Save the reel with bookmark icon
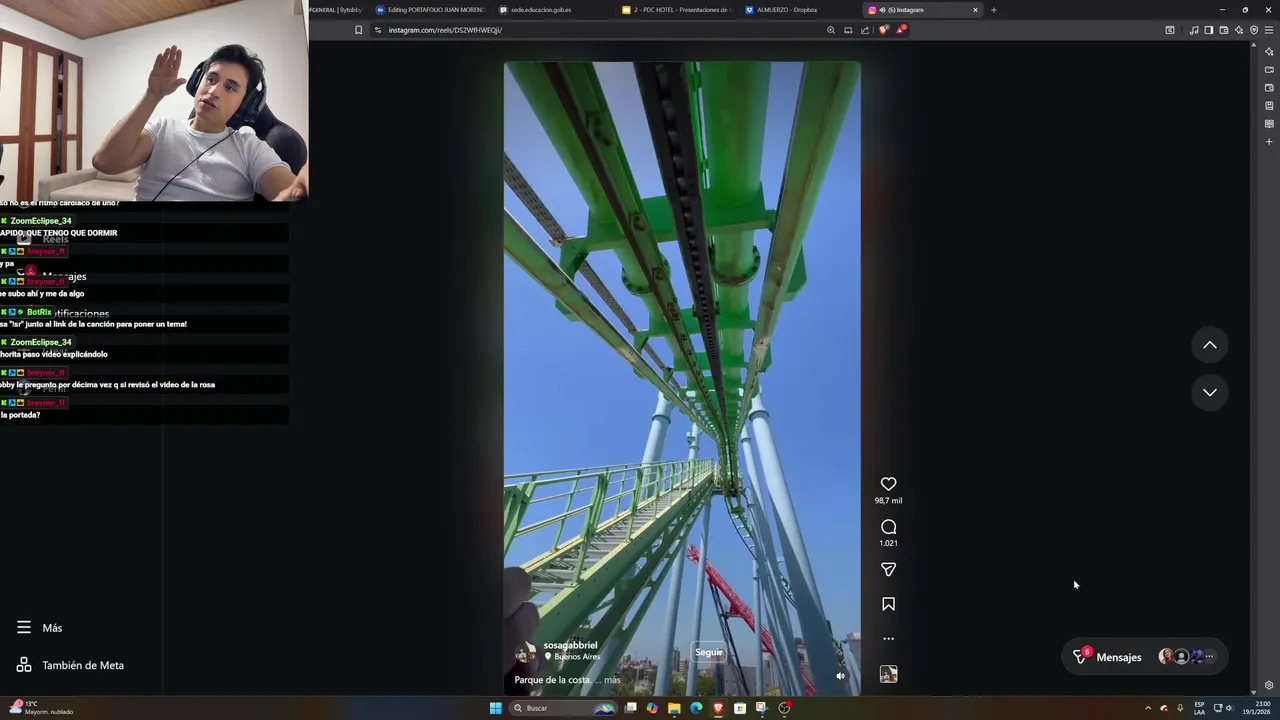This screenshot has height=720, width=1280. [x=888, y=604]
